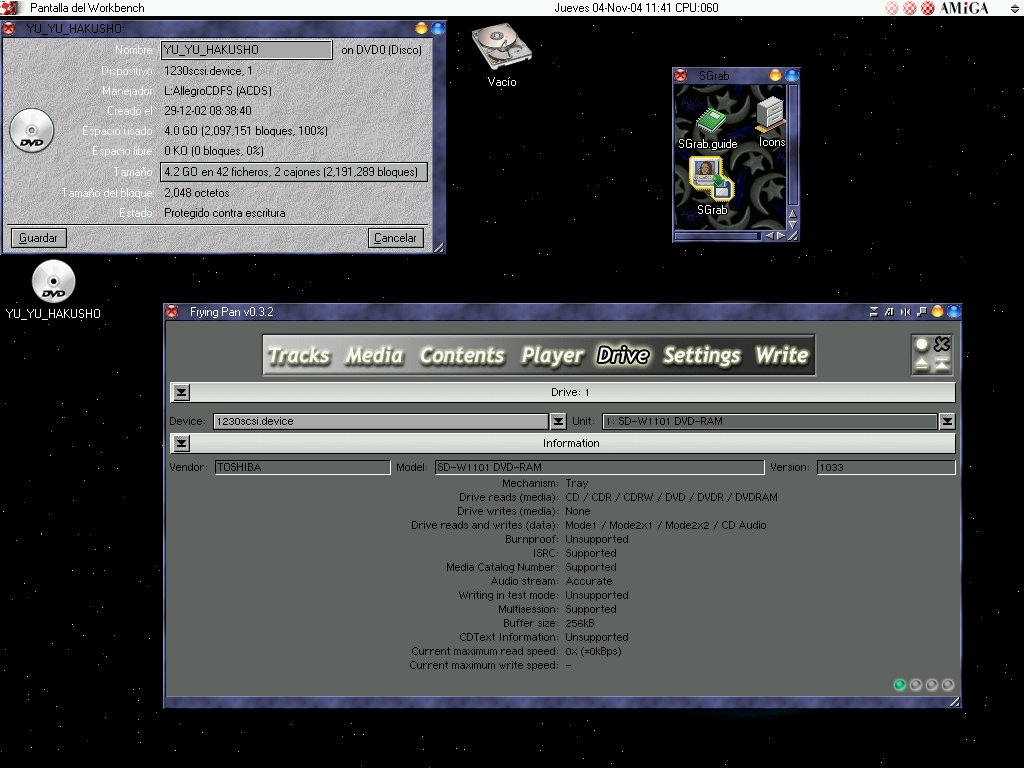Click the Buffer size value 256kB
The height and width of the screenshot is (768, 1024).
tap(580, 623)
